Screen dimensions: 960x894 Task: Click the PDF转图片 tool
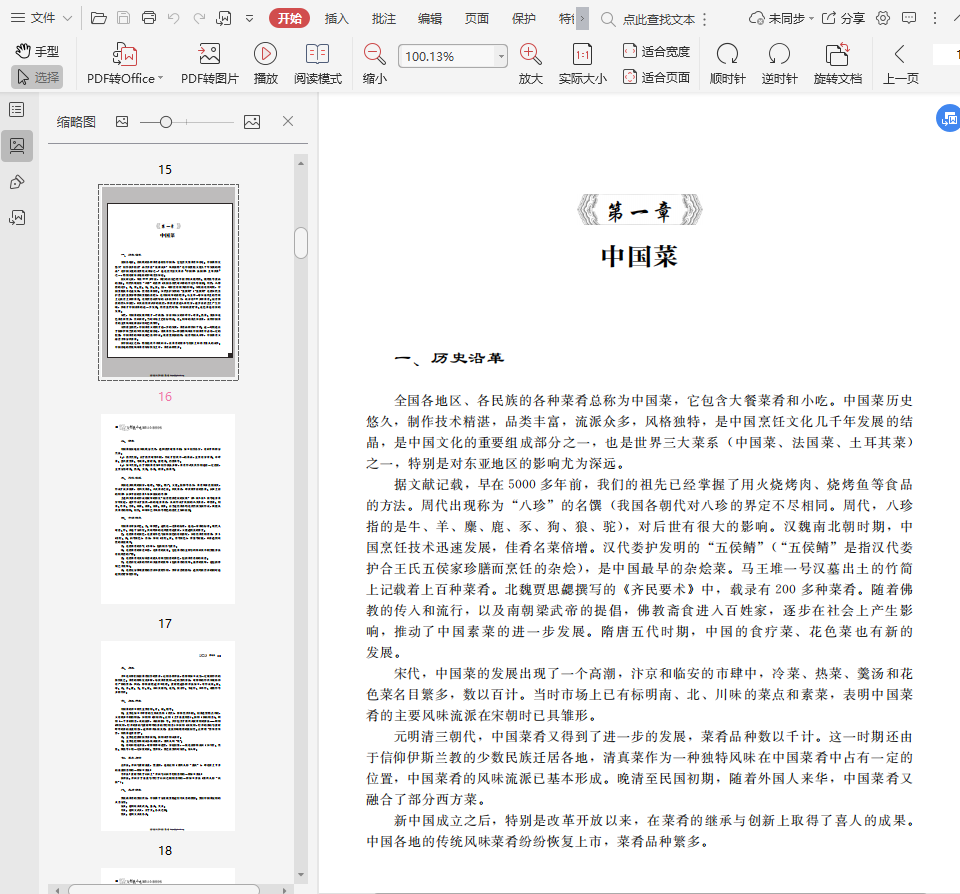pyautogui.click(x=209, y=63)
